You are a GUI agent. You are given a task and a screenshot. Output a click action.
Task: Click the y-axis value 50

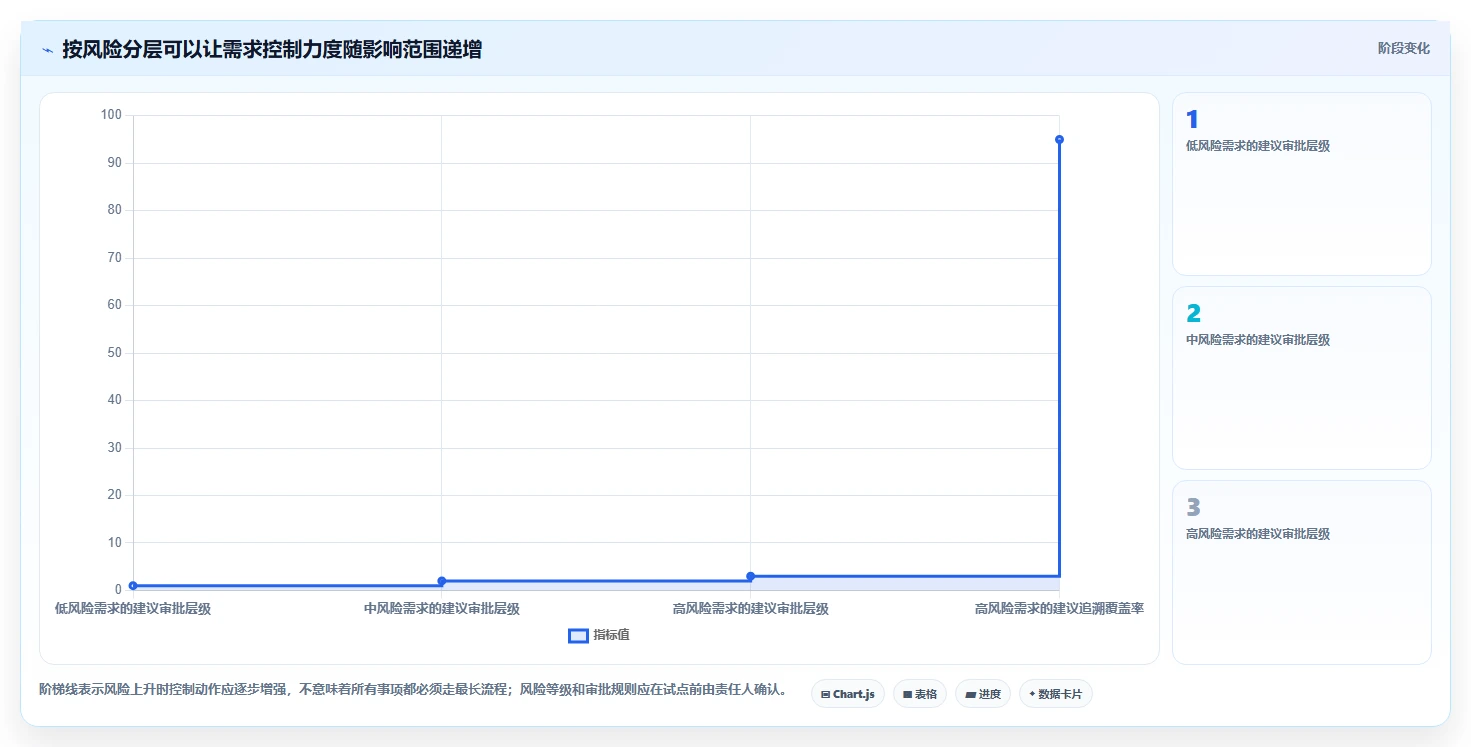pyautogui.click(x=114, y=353)
